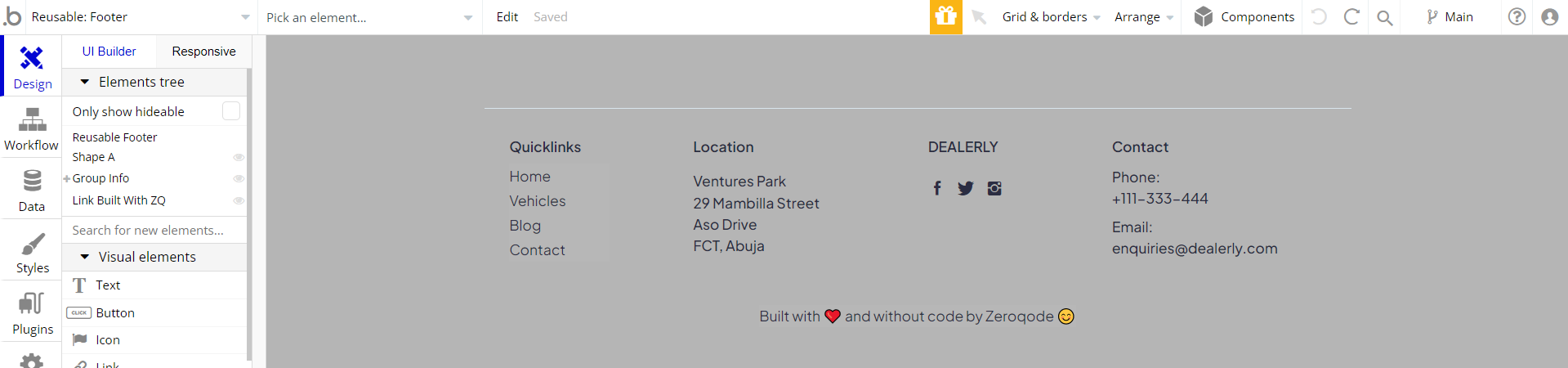
Task: Open the help question mark icon
Action: (x=1517, y=16)
